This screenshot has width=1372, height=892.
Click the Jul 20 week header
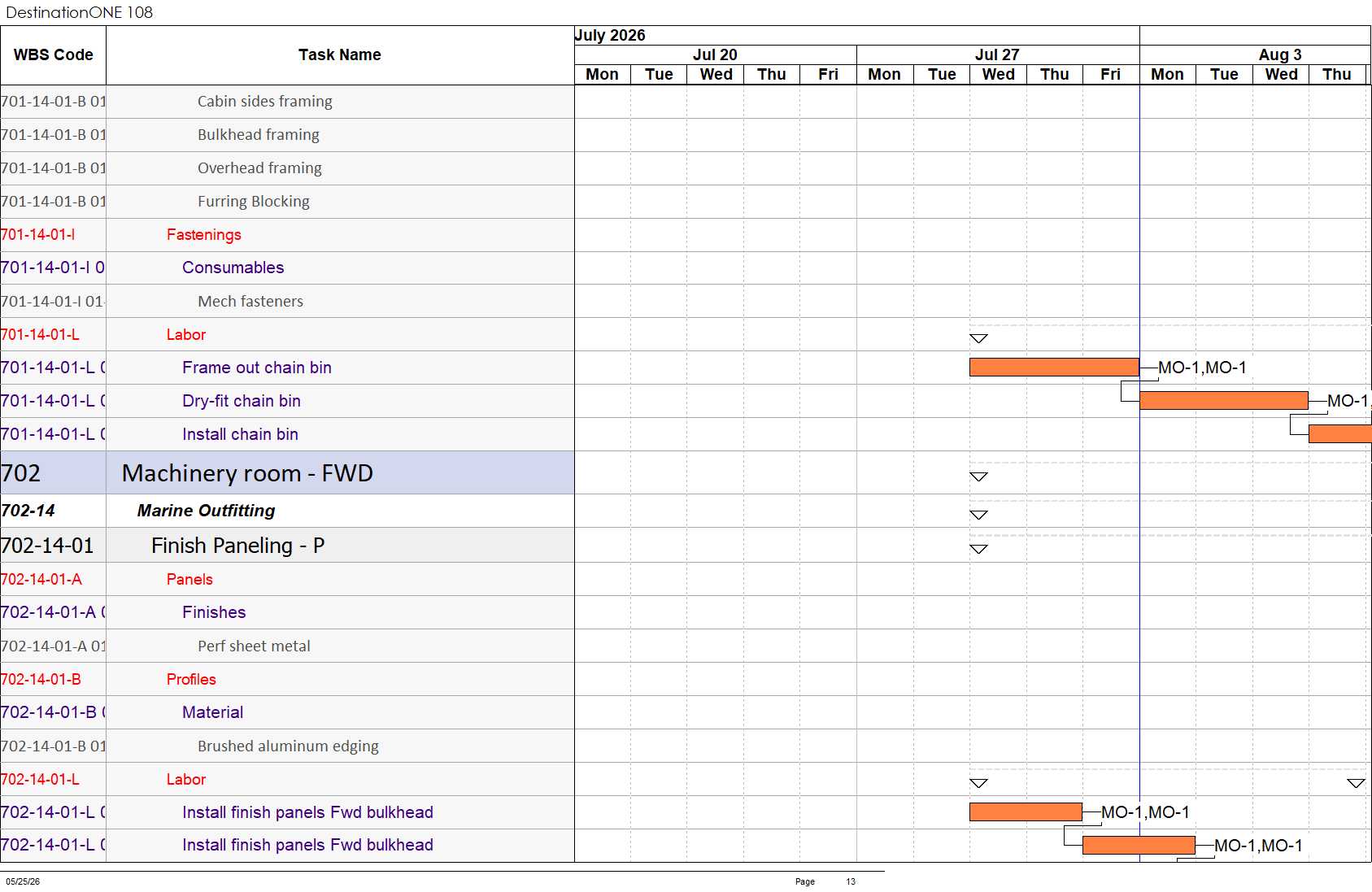click(715, 54)
